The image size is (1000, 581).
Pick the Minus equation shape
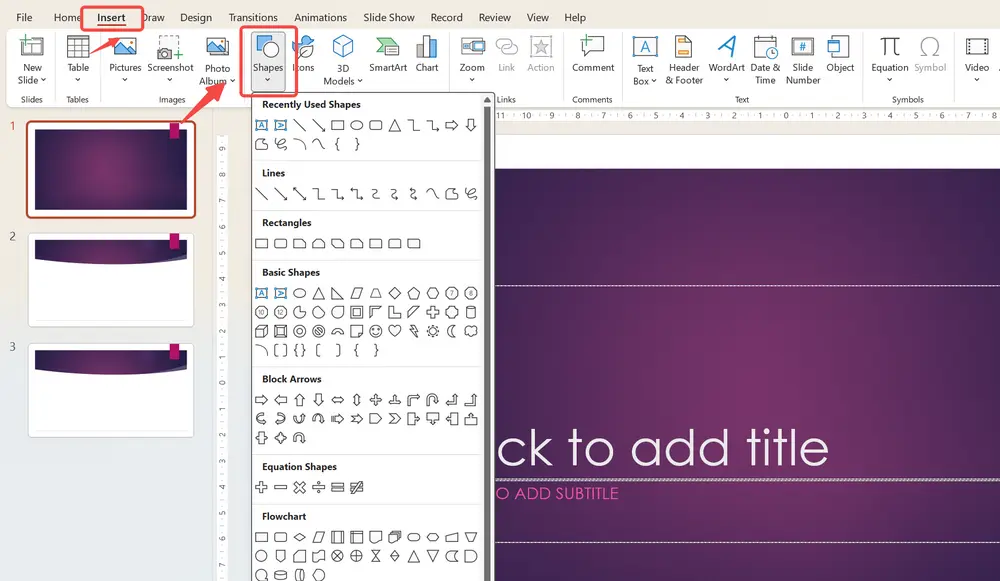[x=281, y=488]
